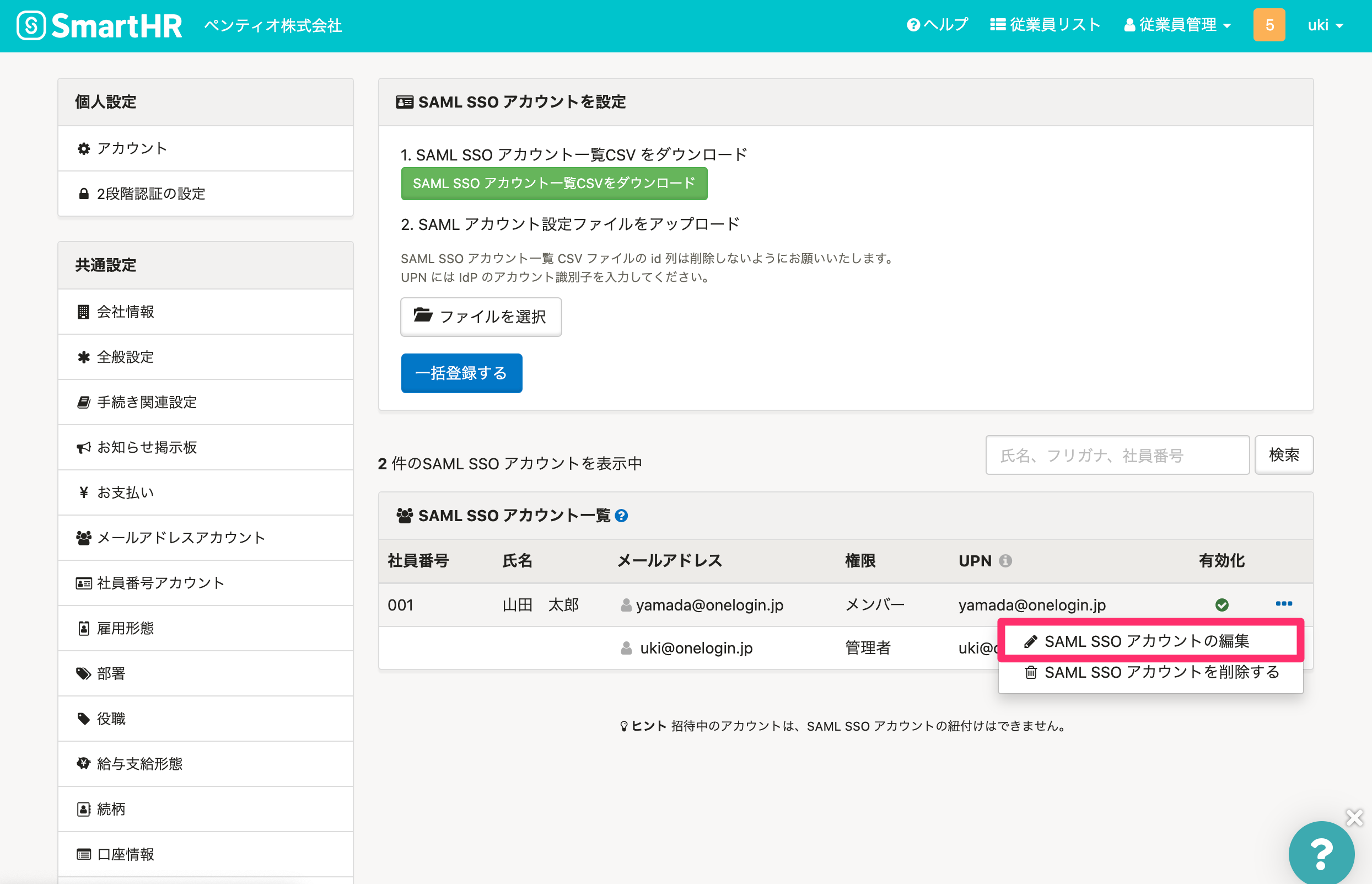Click info icon beside UPN header
This screenshot has width=1372, height=884.
click(x=1005, y=561)
